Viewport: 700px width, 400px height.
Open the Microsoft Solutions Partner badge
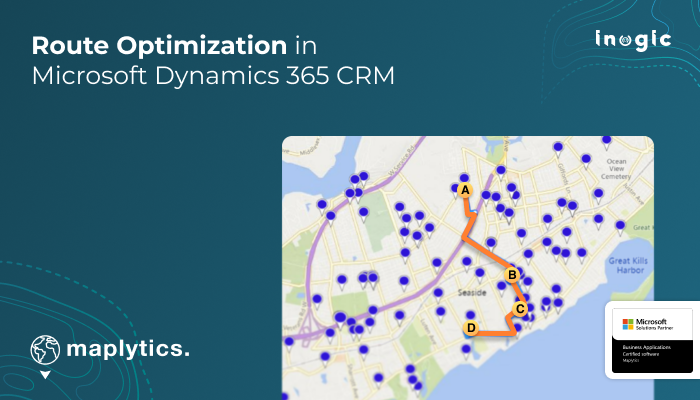click(x=652, y=340)
